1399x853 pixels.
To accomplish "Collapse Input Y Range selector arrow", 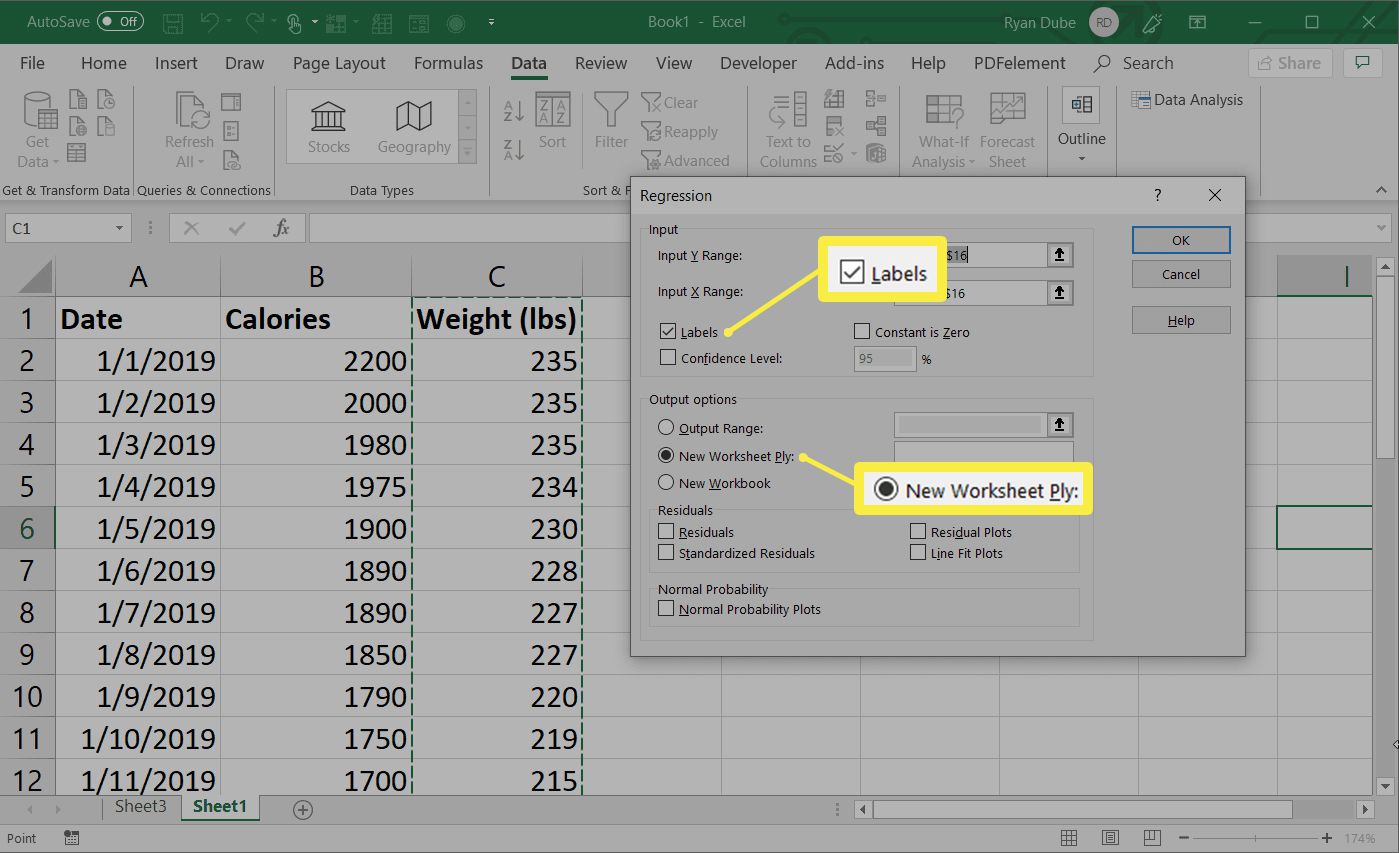I will pyautogui.click(x=1060, y=255).
